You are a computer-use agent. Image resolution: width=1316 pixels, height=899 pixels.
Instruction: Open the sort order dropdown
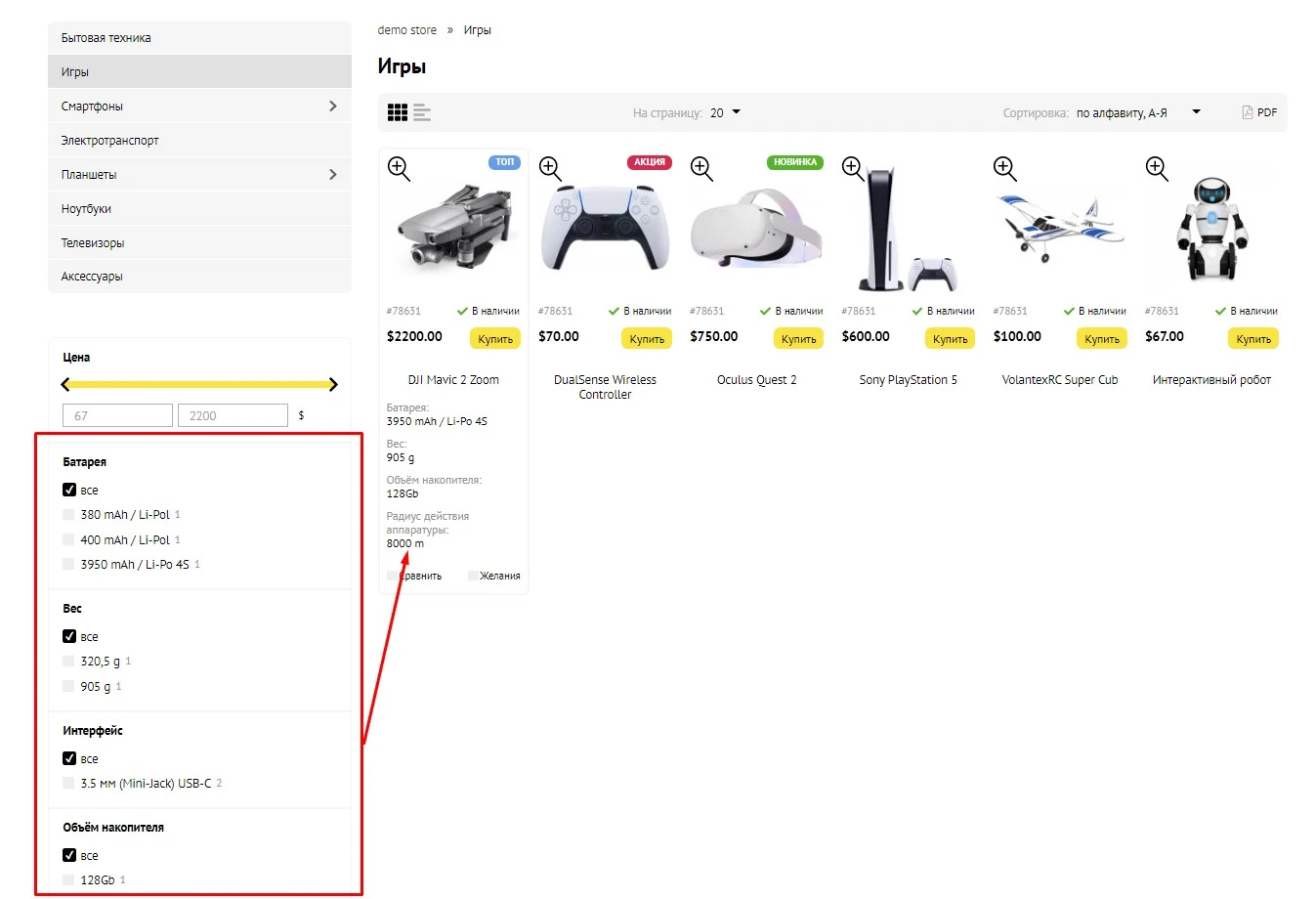point(1137,113)
